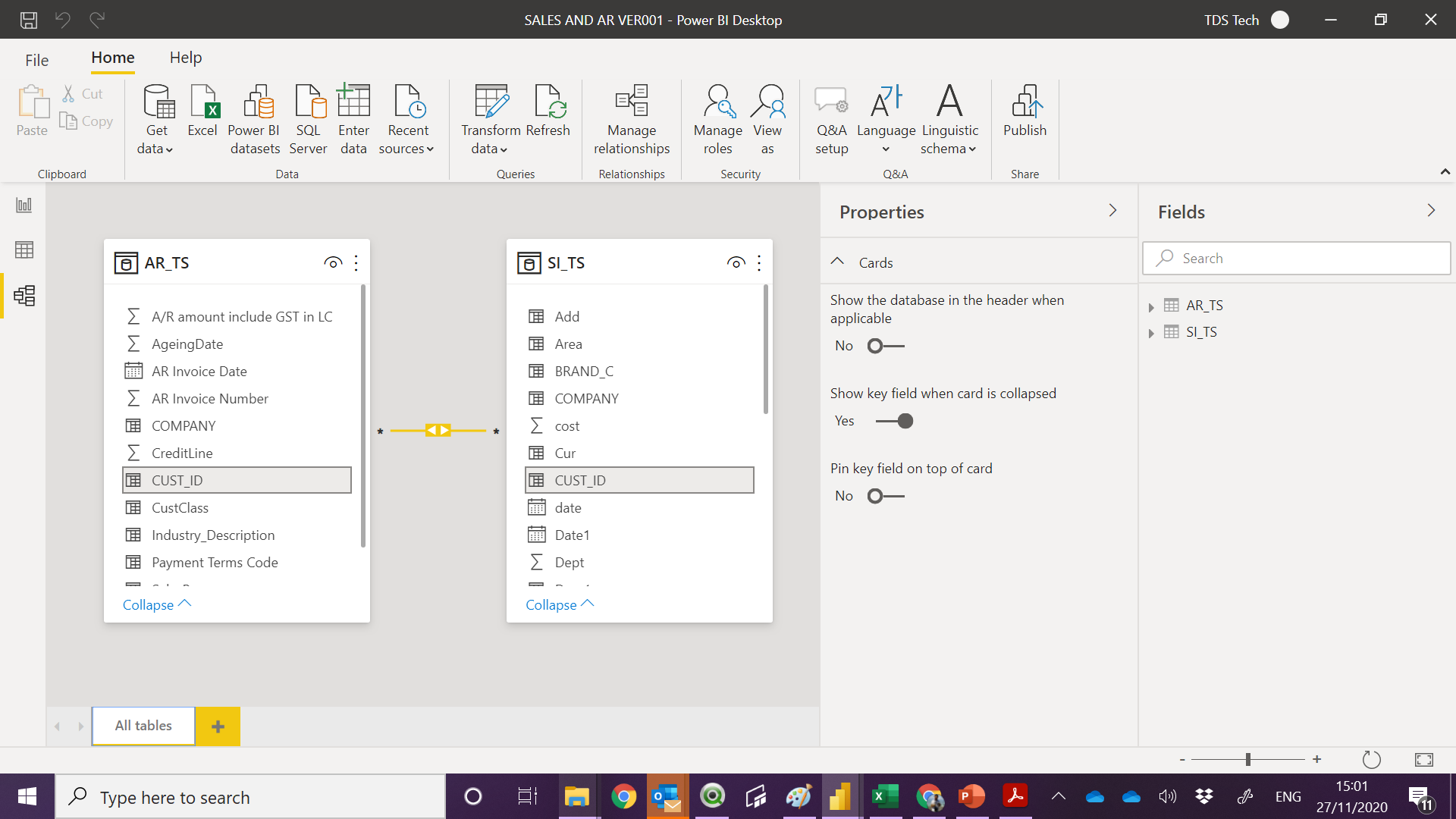Open Q&A setup
The width and height of the screenshot is (1456, 819).
click(831, 120)
